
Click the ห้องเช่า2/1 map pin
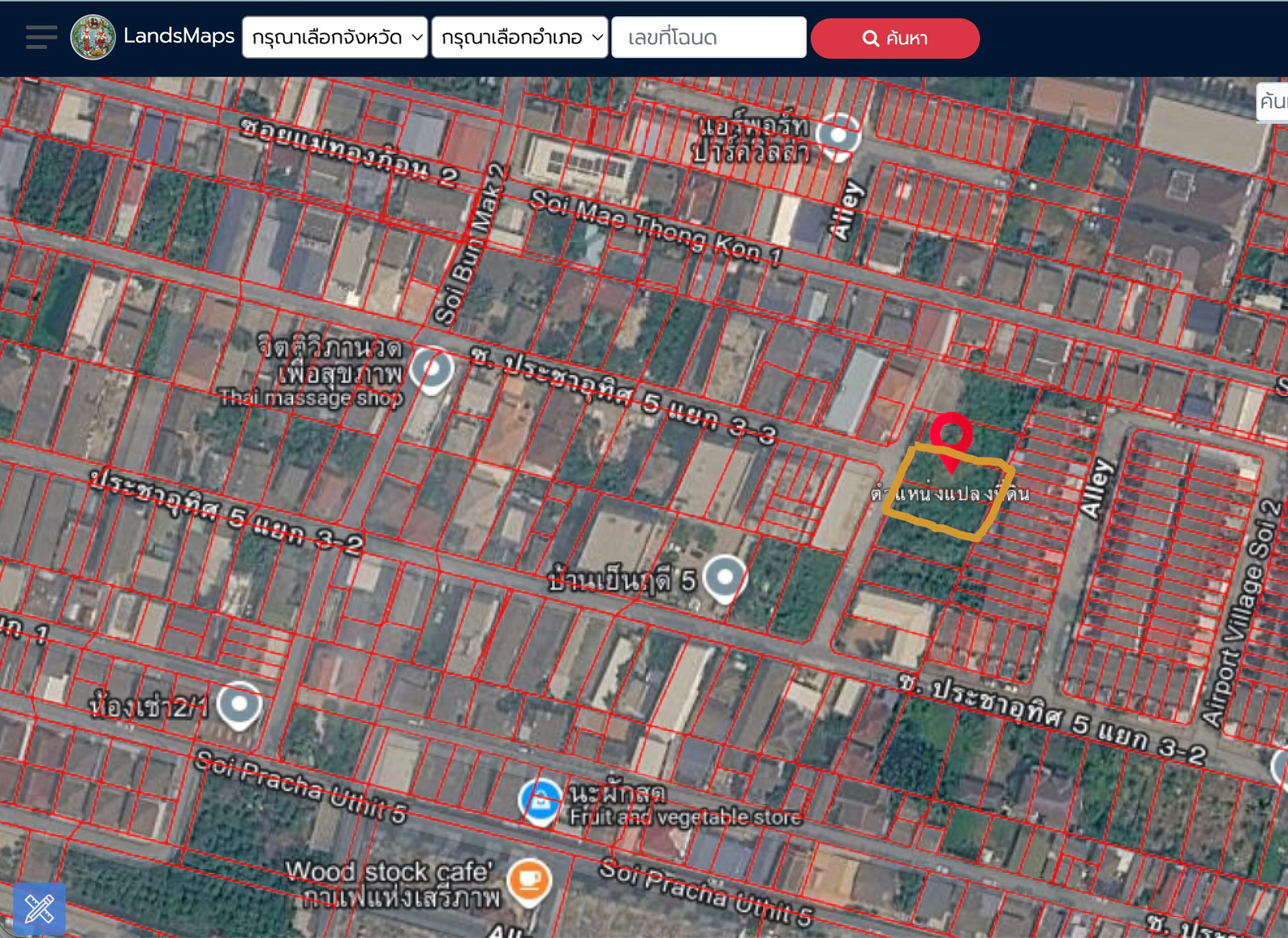tap(239, 705)
